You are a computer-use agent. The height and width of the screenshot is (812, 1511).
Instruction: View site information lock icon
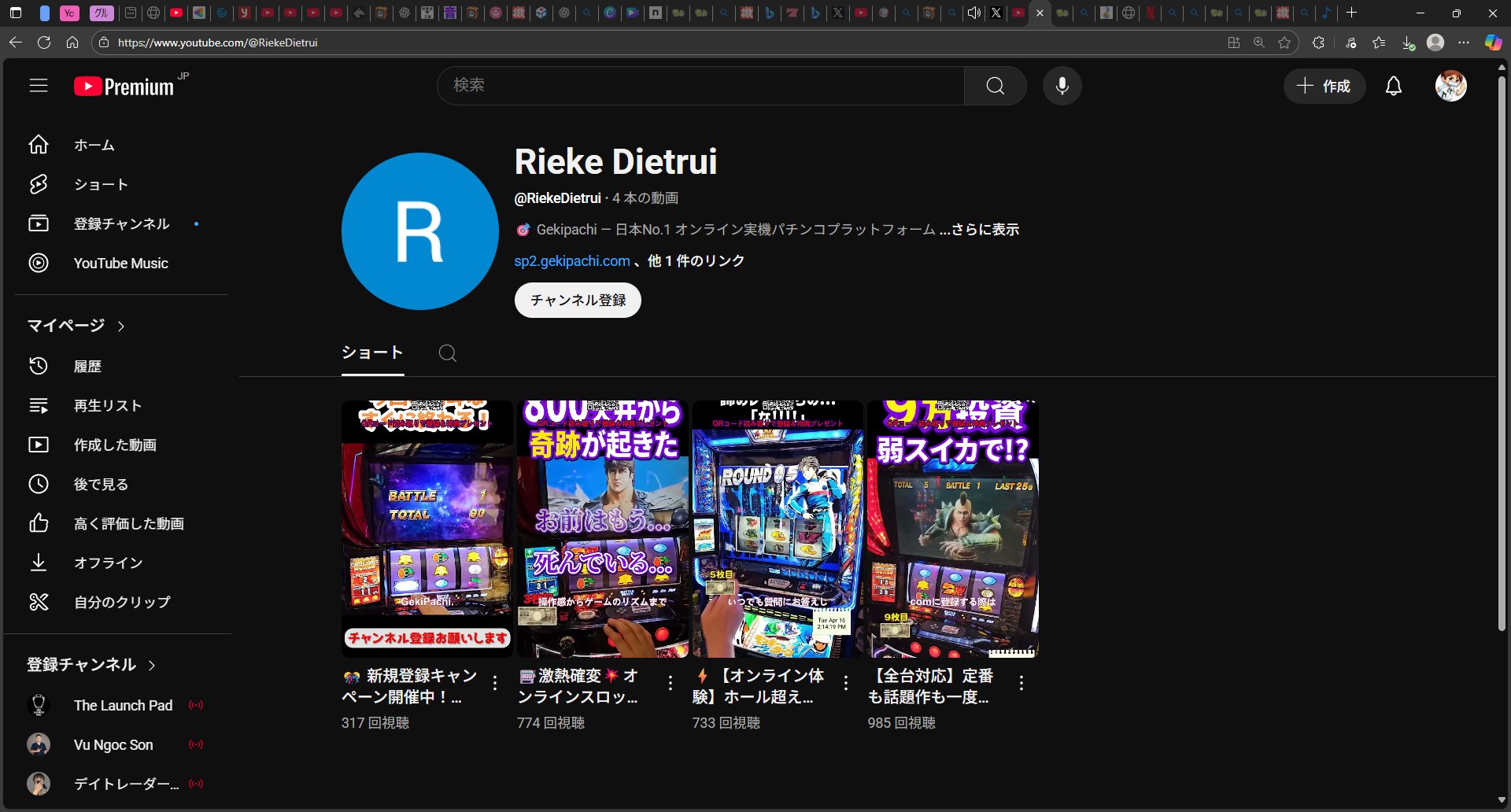click(x=103, y=42)
